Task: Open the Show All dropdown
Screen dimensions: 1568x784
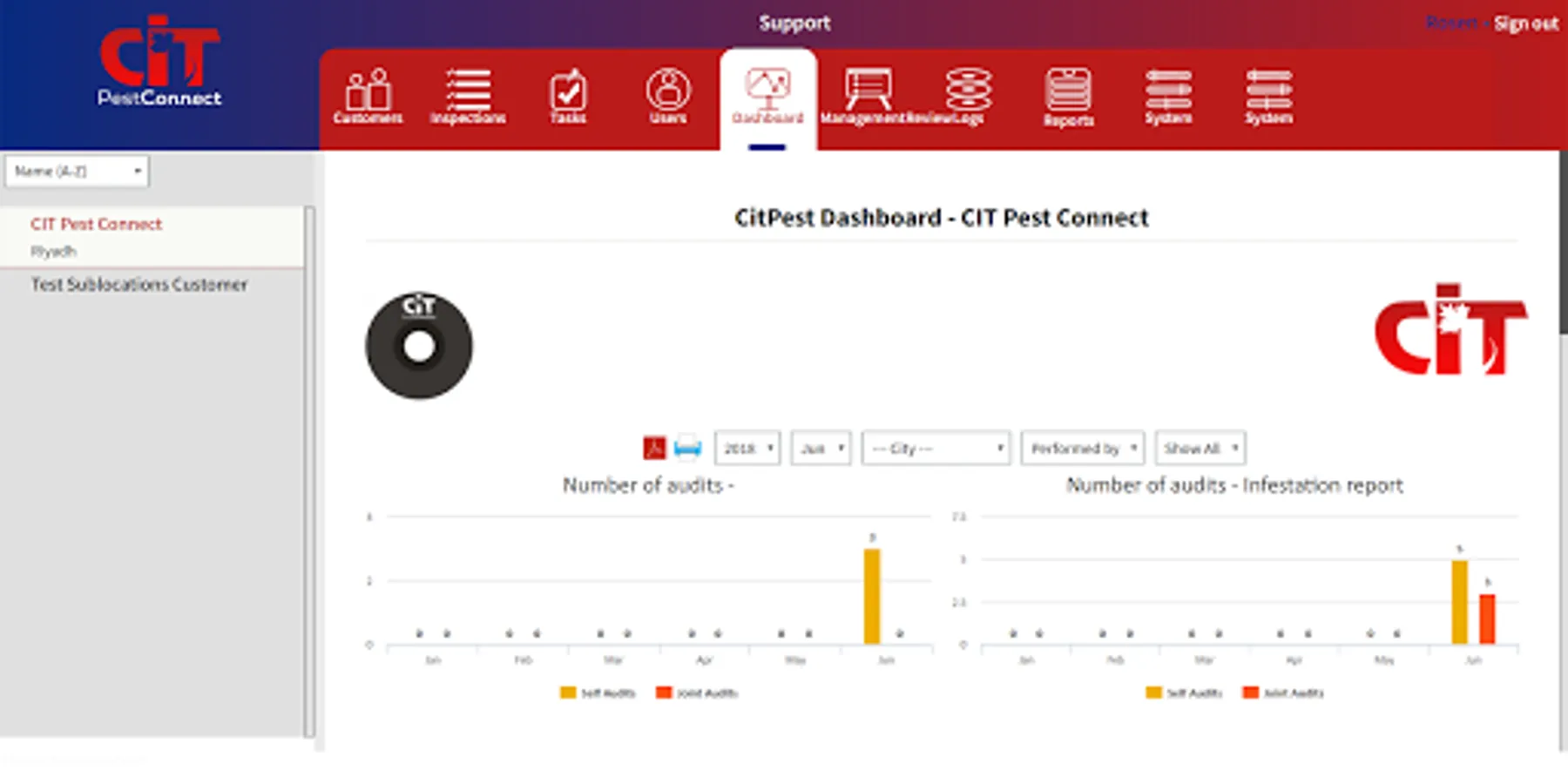Action: (1200, 448)
